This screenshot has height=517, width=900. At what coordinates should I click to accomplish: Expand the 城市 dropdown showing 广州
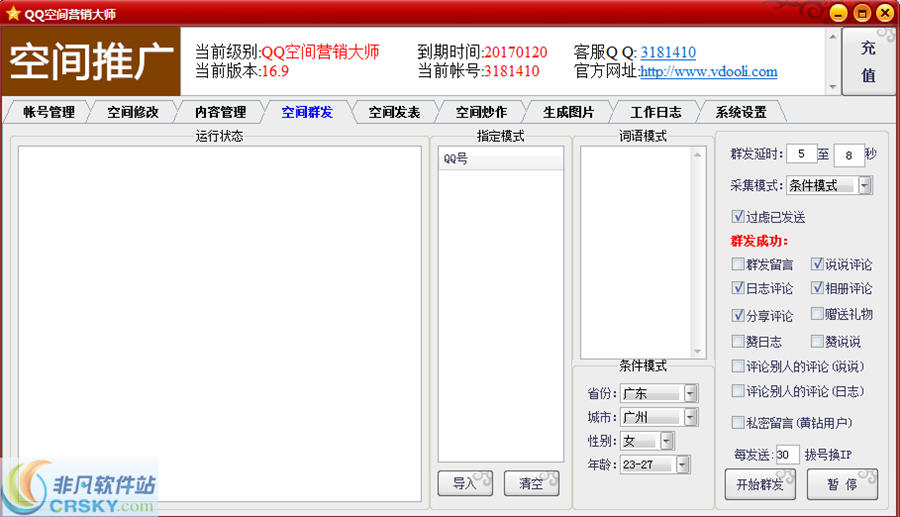(x=691, y=417)
